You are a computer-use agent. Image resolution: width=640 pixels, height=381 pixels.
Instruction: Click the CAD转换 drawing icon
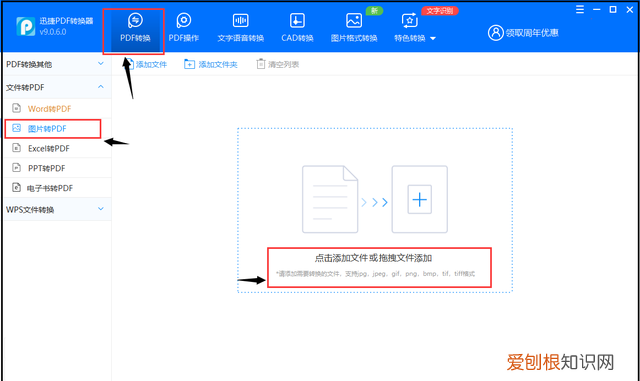(297, 20)
